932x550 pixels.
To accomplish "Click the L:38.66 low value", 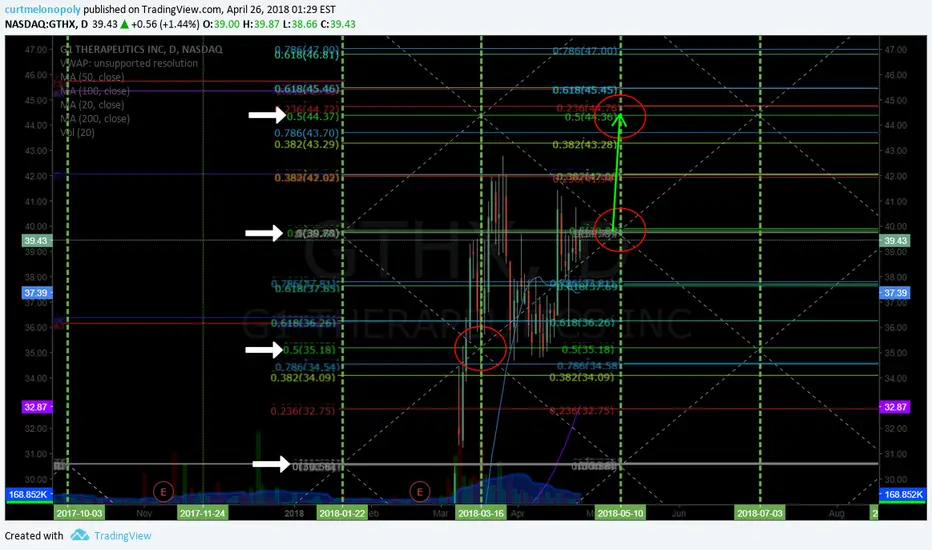I will (300, 24).
